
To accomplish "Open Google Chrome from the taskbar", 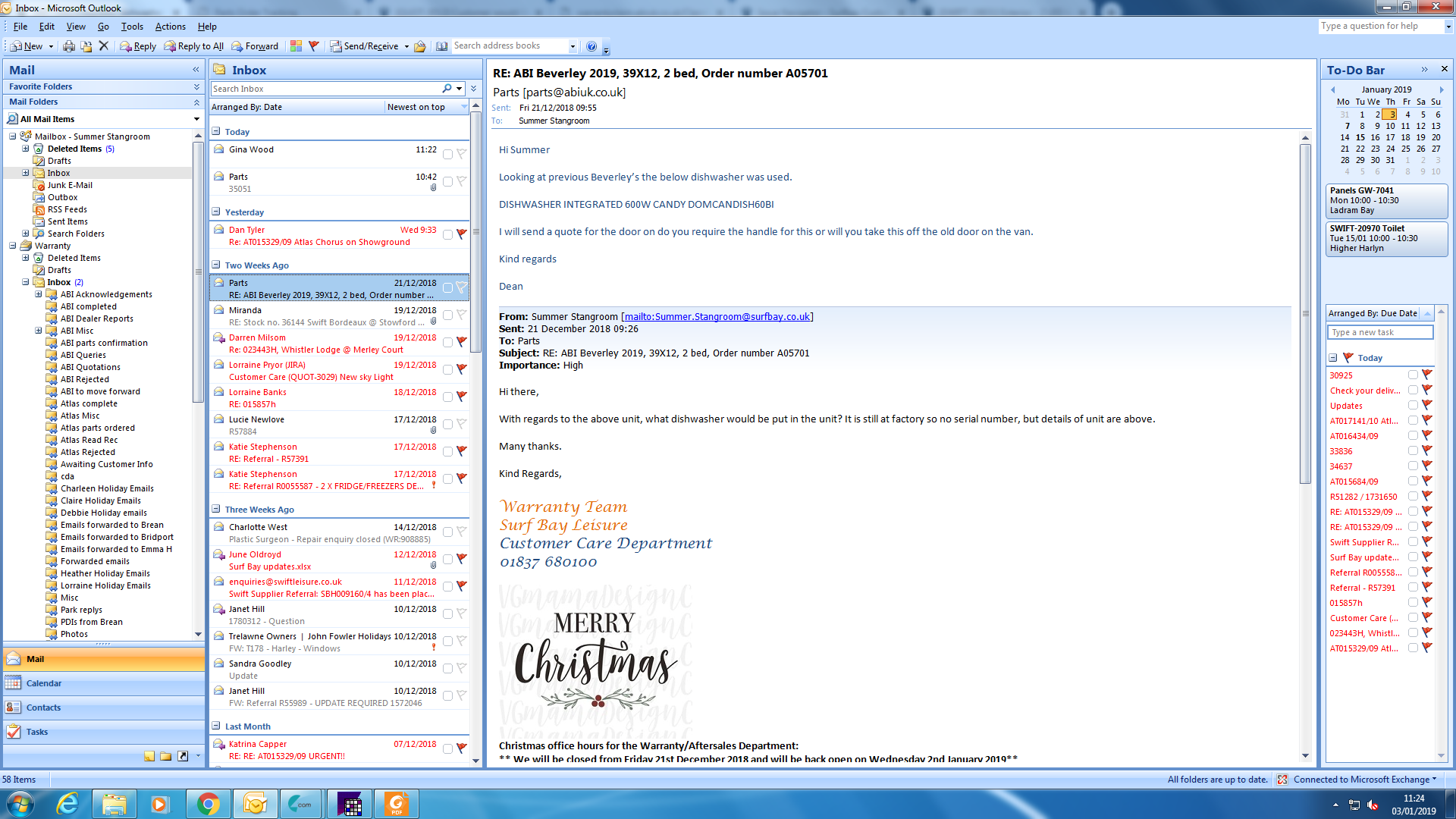I will pyautogui.click(x=208, y=804).
